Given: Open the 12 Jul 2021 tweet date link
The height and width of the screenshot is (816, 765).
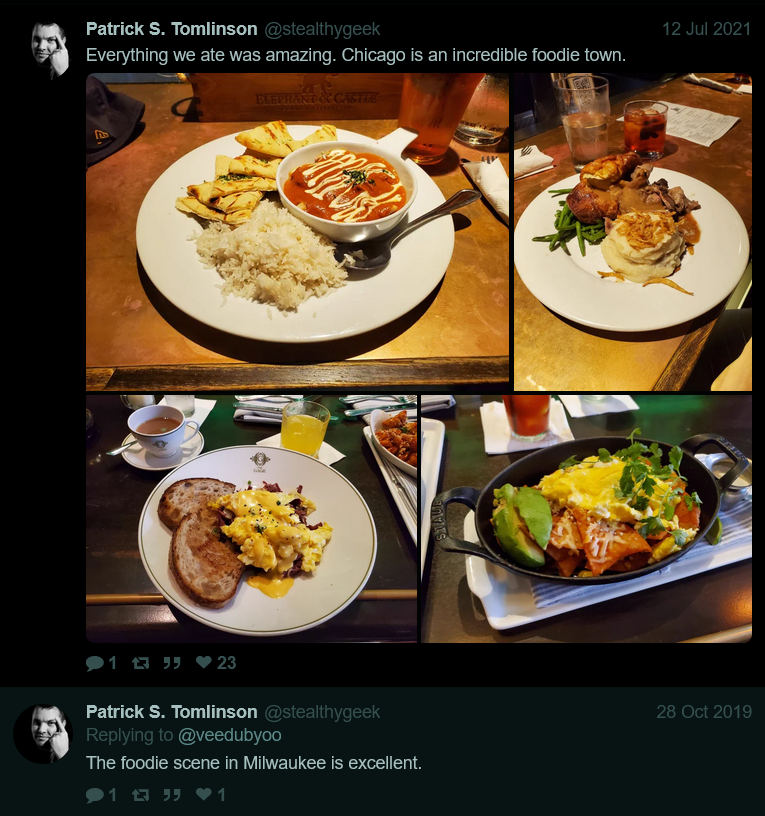Looking at the screenshot, I should pos(706,29).
